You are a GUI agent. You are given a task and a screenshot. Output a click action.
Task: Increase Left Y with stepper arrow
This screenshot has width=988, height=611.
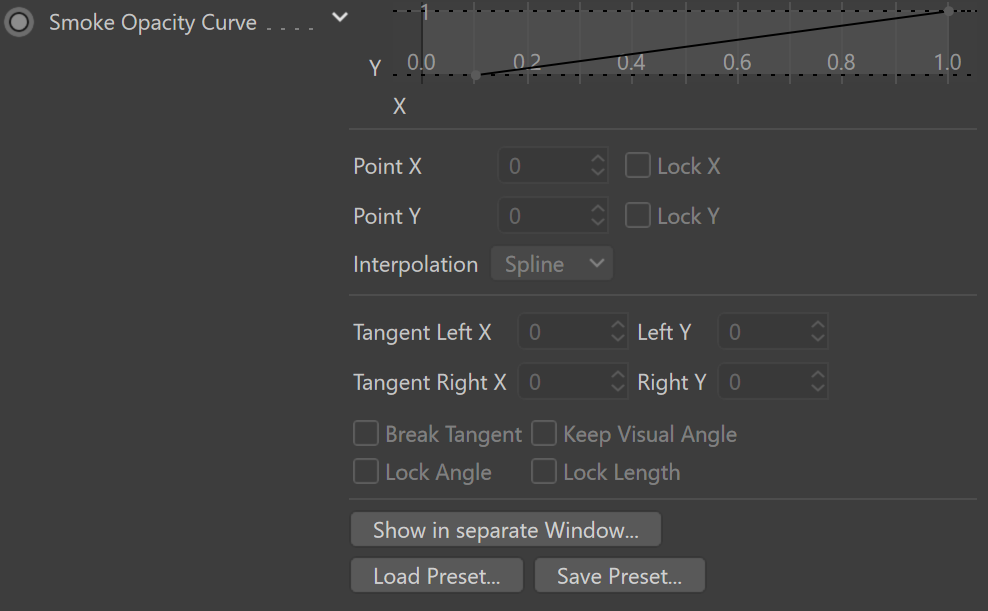click(817, 325)
